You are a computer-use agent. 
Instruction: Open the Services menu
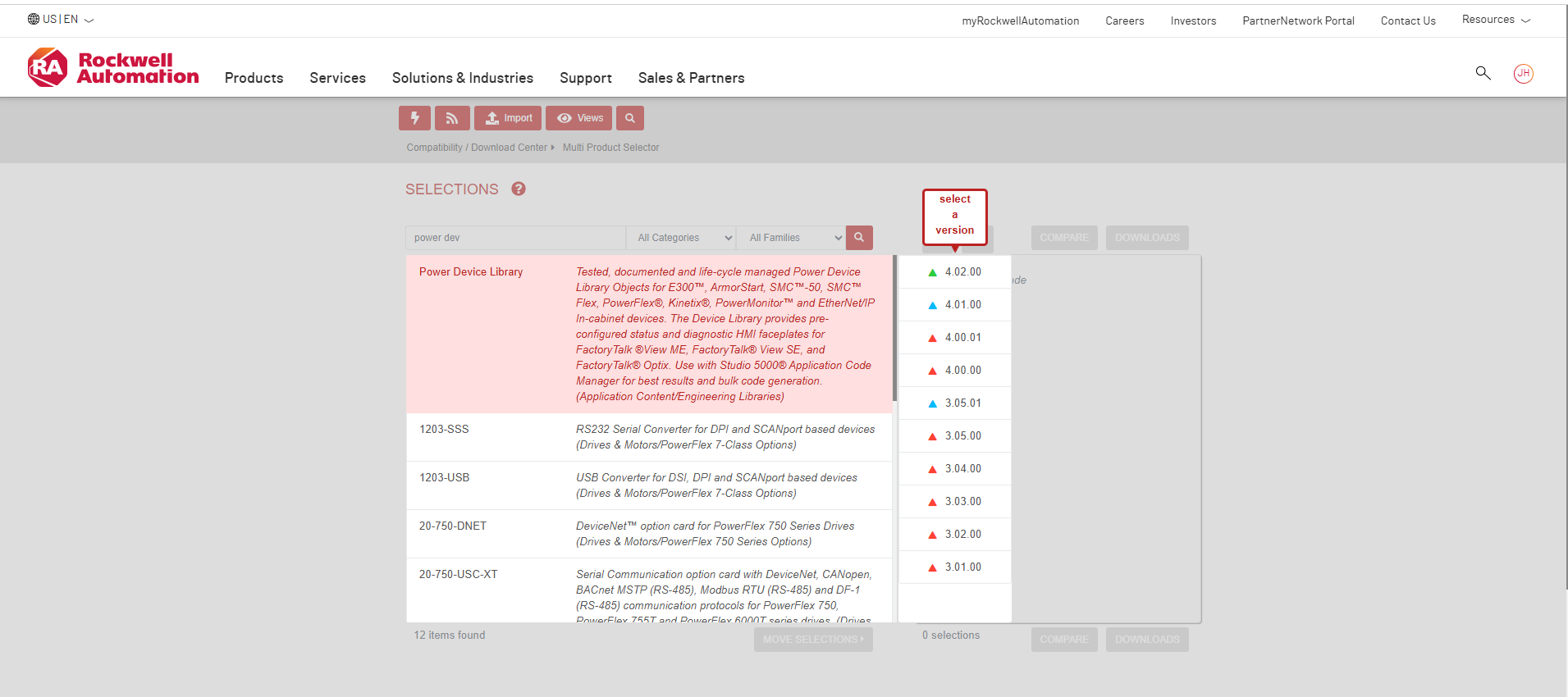pyautogui.click(x=338, y=78)
